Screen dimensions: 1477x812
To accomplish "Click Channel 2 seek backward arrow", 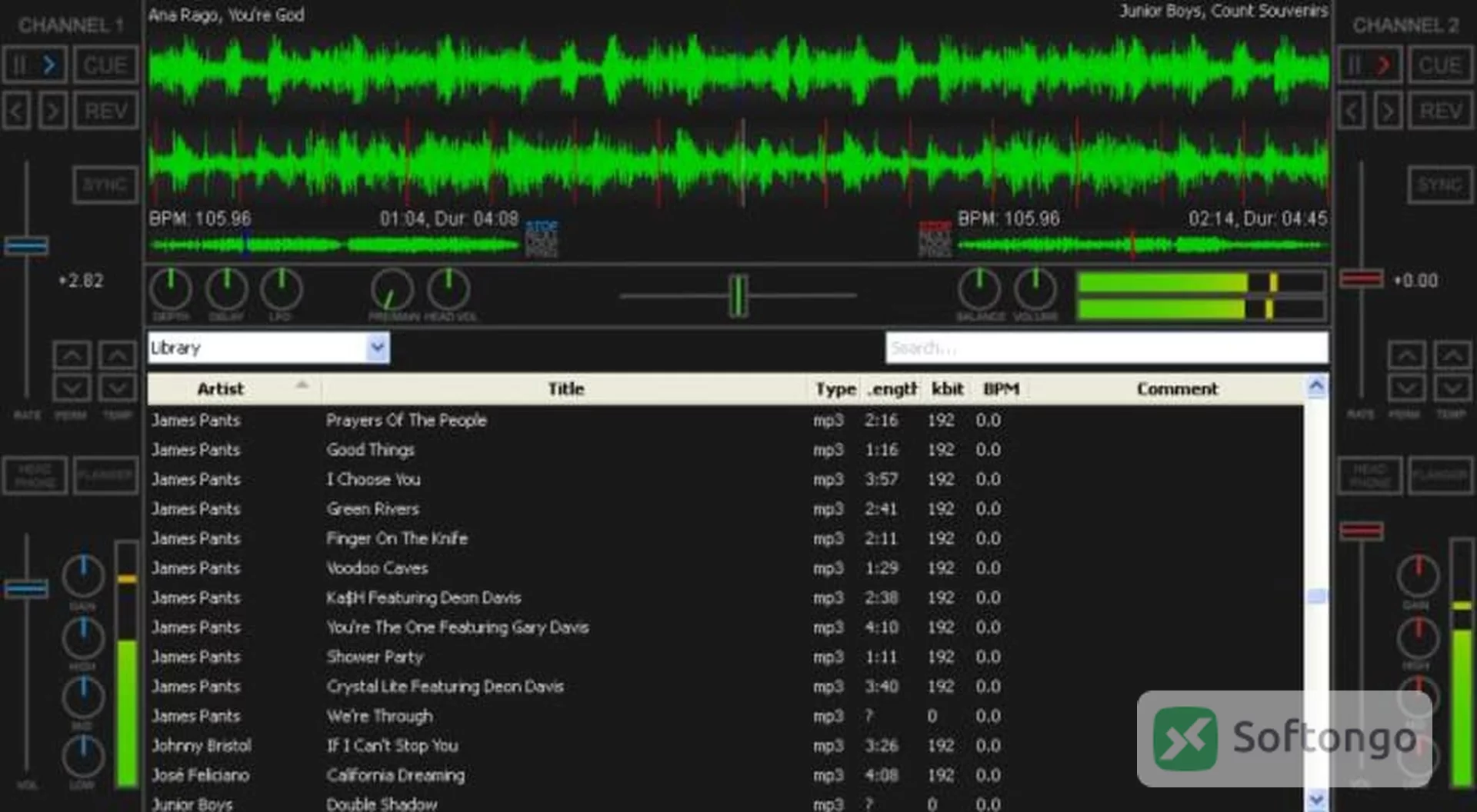I will point(1352,111).
